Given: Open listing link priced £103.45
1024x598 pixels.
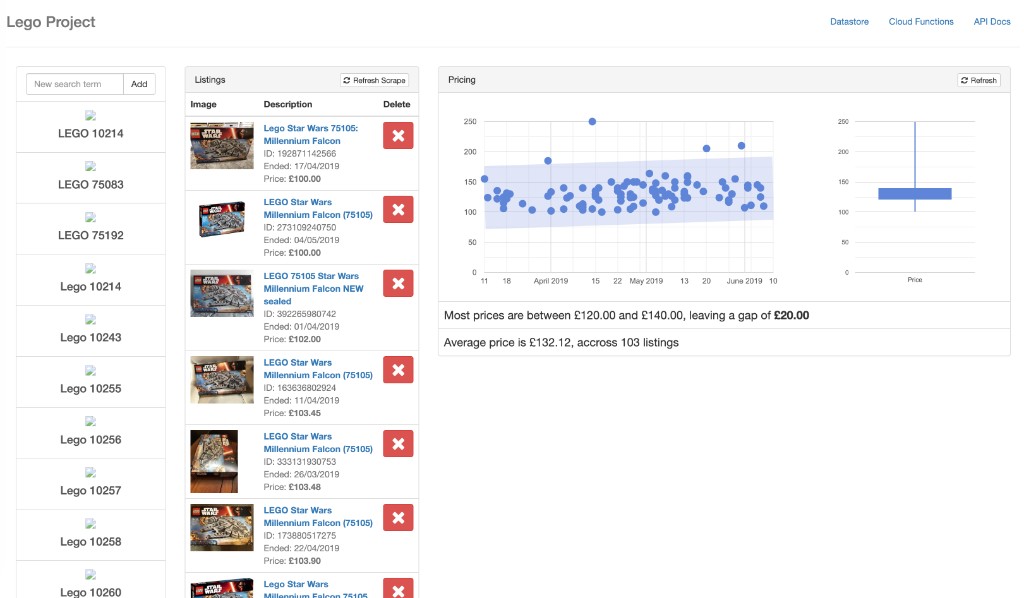Looking at the screenshot, I should click(x=318, y=369).
